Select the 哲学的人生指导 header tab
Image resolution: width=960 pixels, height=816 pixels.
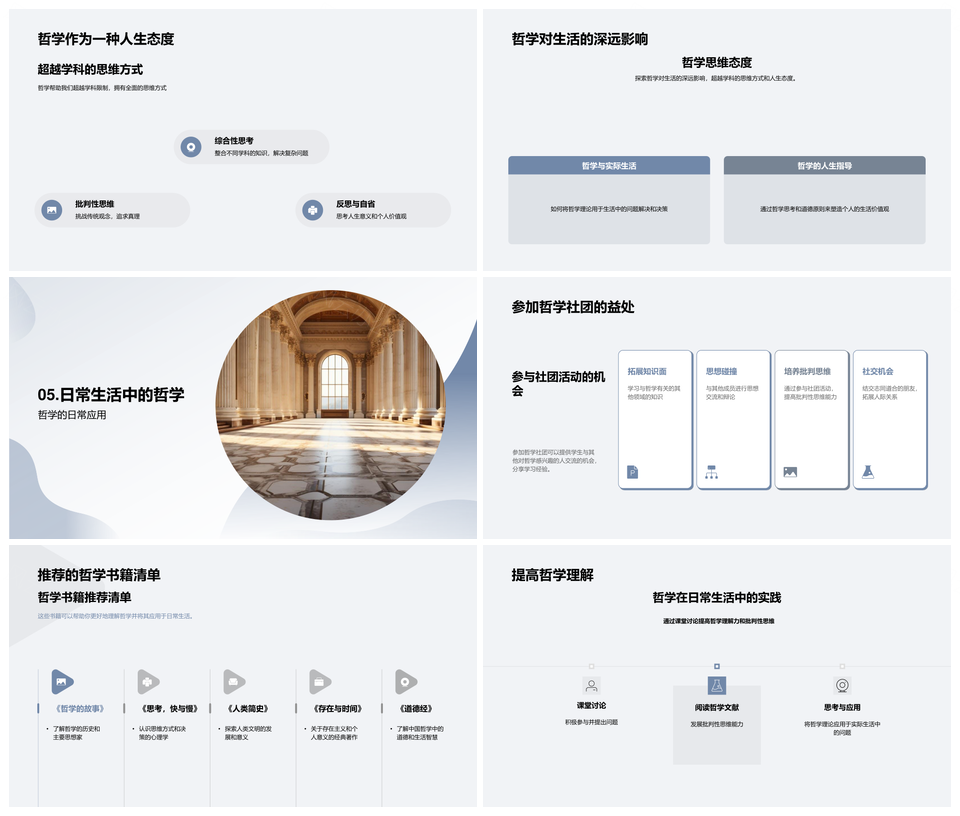click(x=824, y=166)
